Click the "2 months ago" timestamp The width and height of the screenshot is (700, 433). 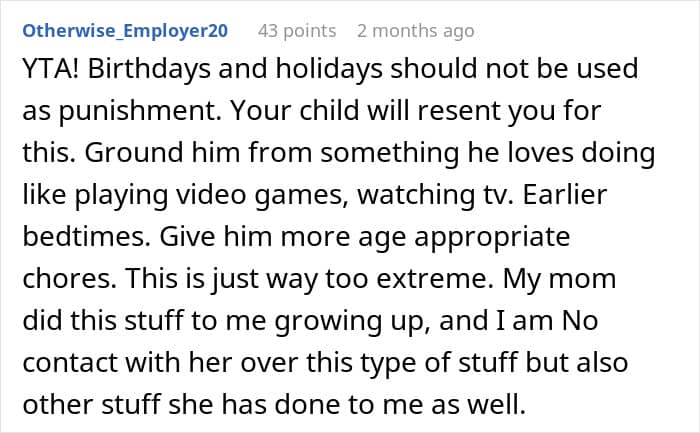tap(415, 31)
